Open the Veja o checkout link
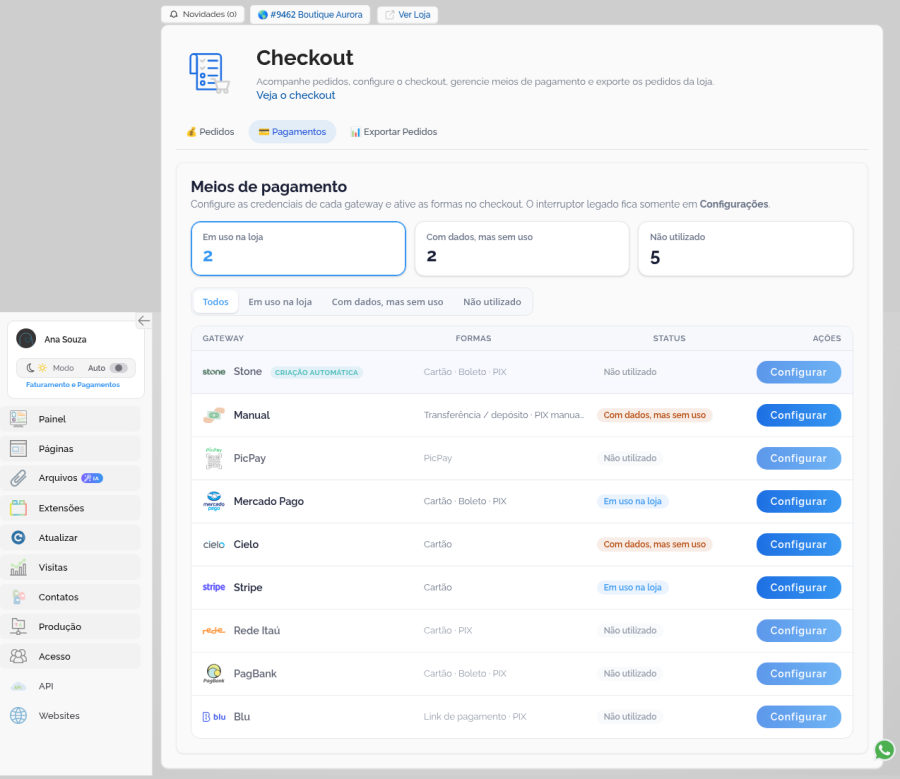The height and width of the screenshot is (779, 900). [296, 95]
